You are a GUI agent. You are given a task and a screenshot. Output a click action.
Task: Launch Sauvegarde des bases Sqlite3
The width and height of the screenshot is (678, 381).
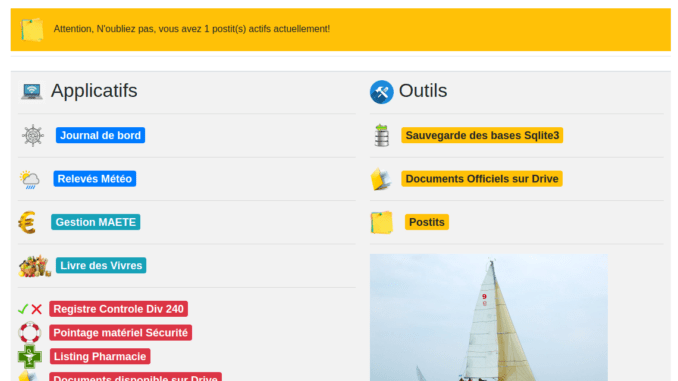[482, 135]
